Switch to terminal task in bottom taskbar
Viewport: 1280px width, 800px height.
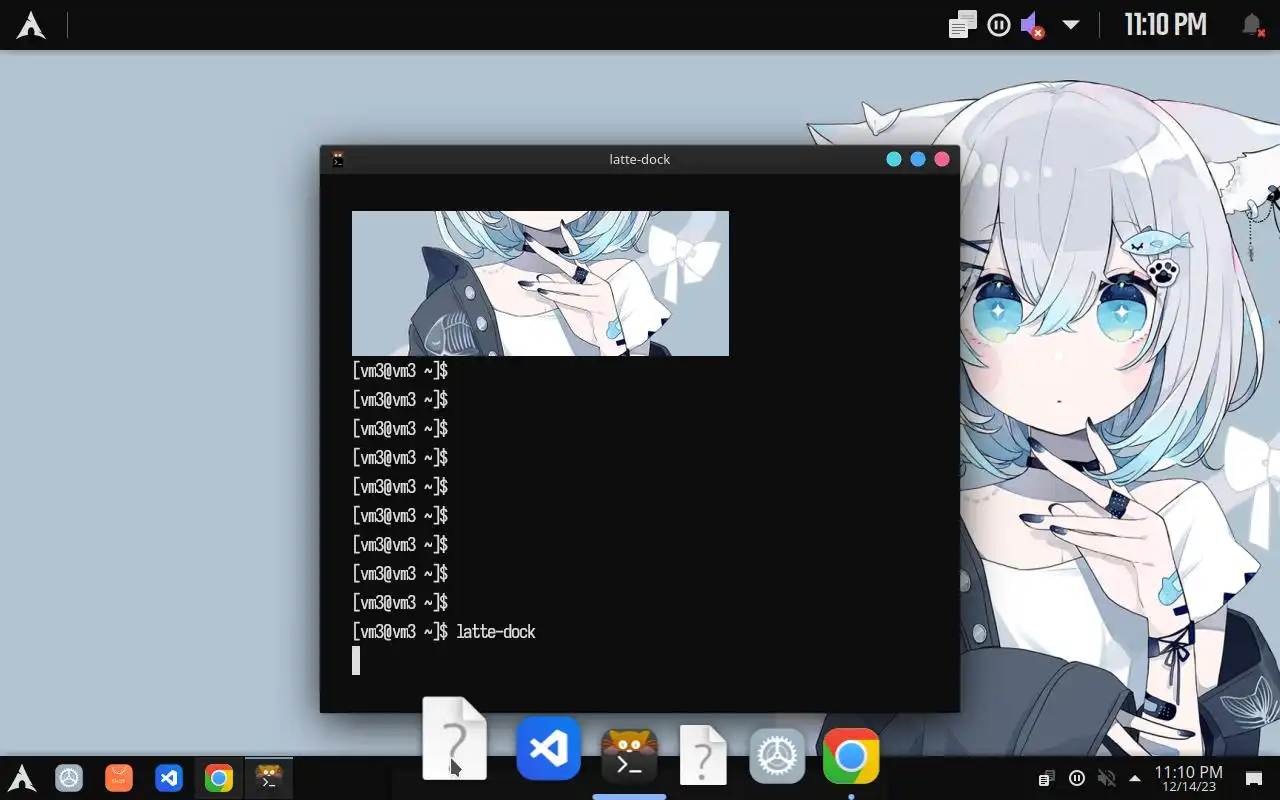click(269, 778)
